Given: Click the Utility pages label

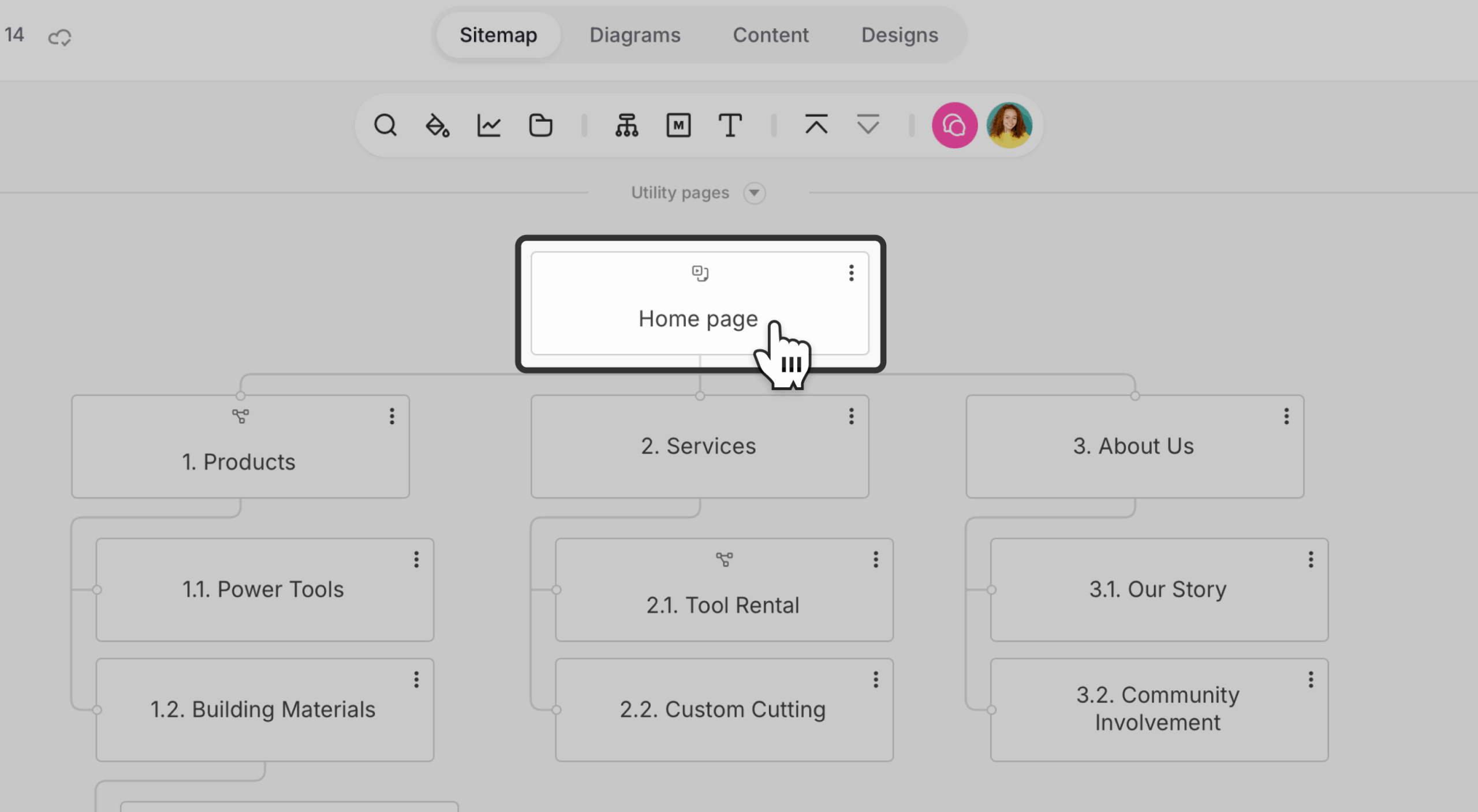Looking at the screenshot, I should point(680,193).
